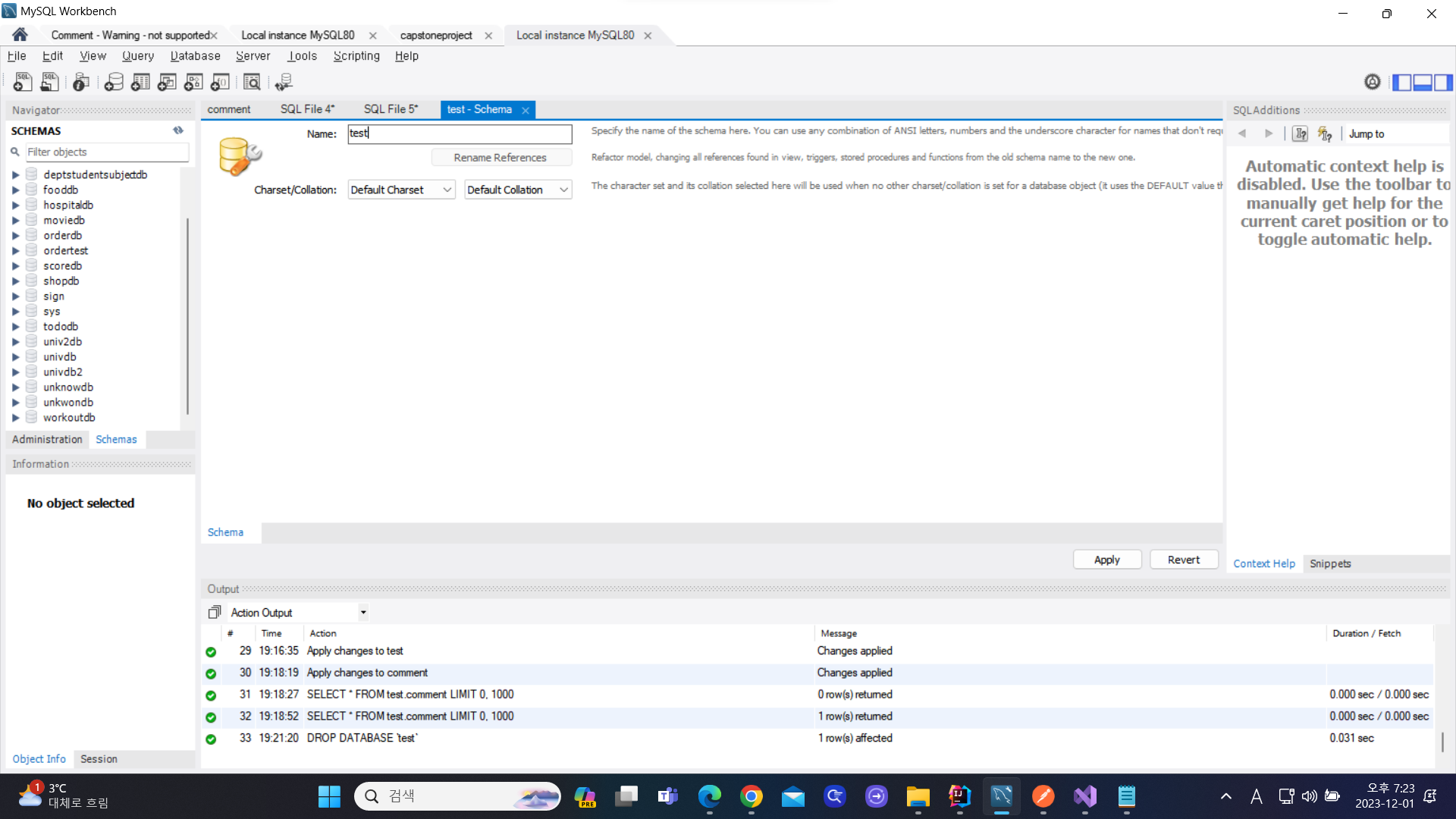
Task: Toggle the bottom output panel visibility
Action: point(1423,82)
